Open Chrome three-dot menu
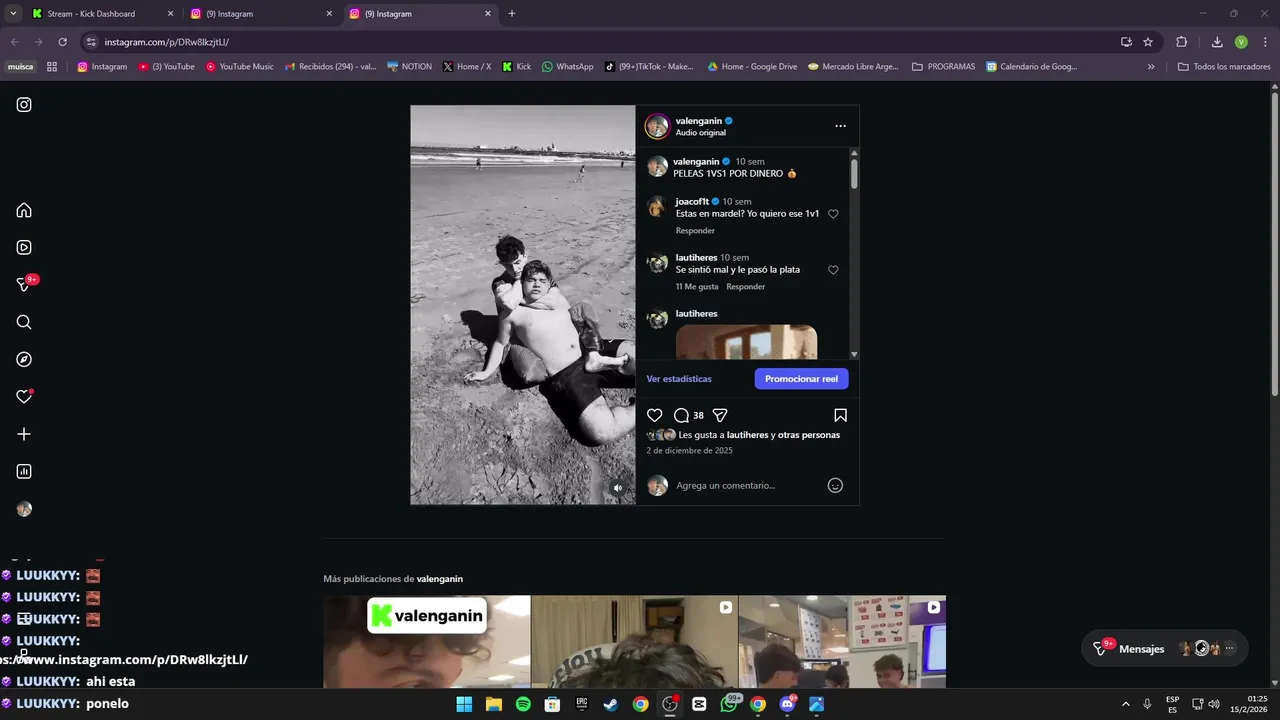Screen dimensions: 1280x720 click(x=1265, y=42)
